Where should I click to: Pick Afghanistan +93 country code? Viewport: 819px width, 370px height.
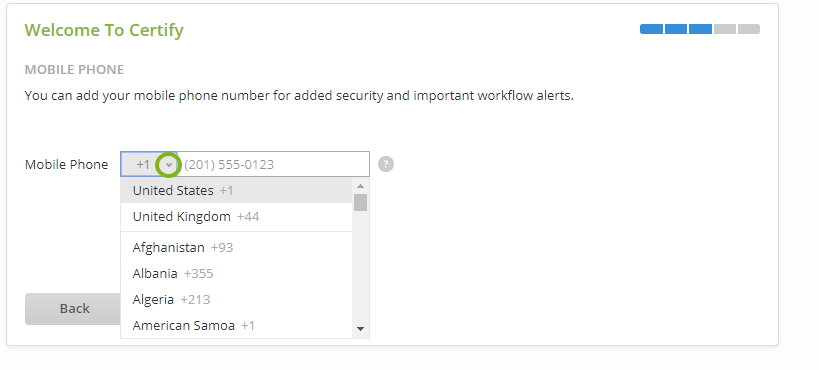click(237, 247)
